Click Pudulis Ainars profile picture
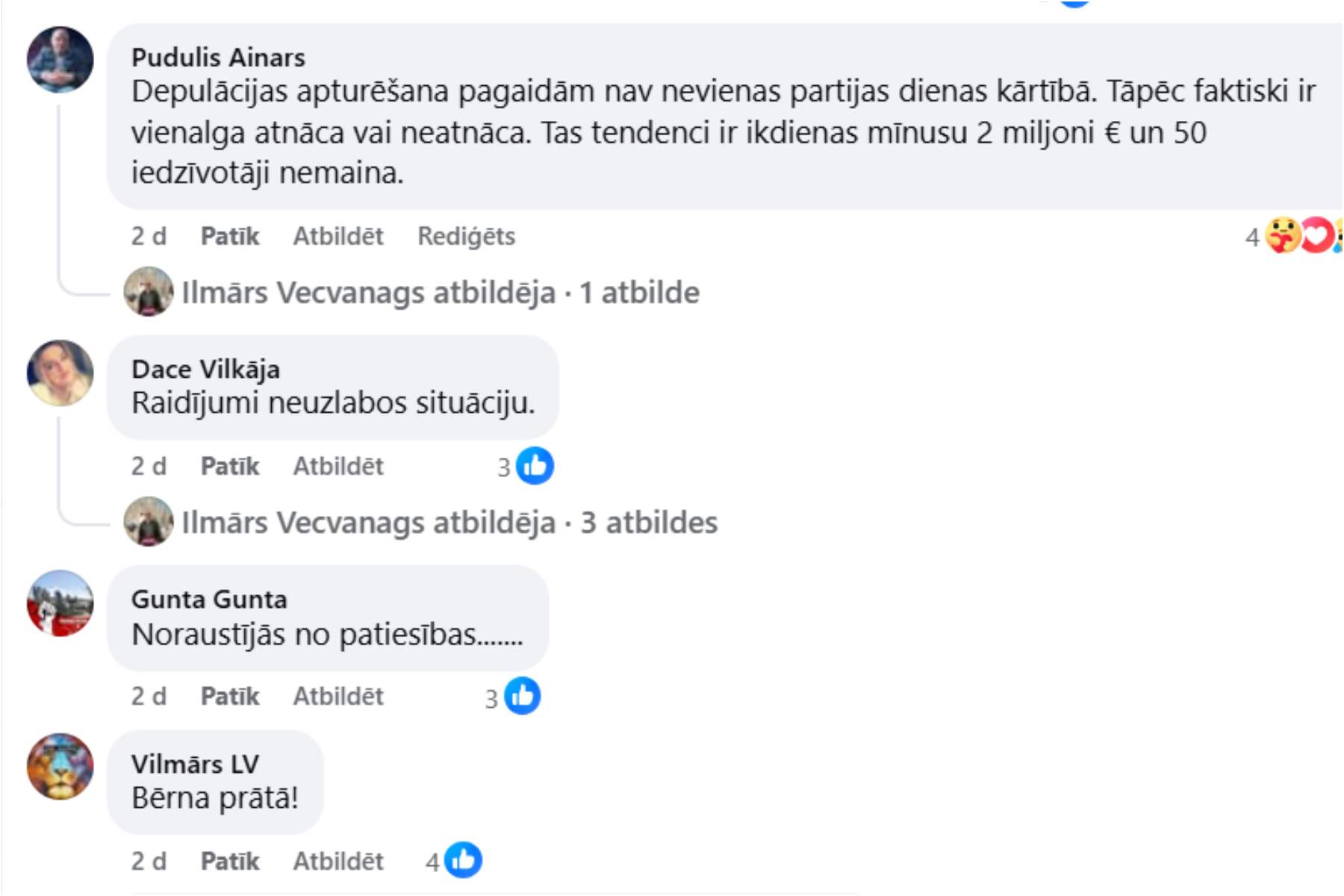This screenshot has width=1344, height=896. click(60, 60)
